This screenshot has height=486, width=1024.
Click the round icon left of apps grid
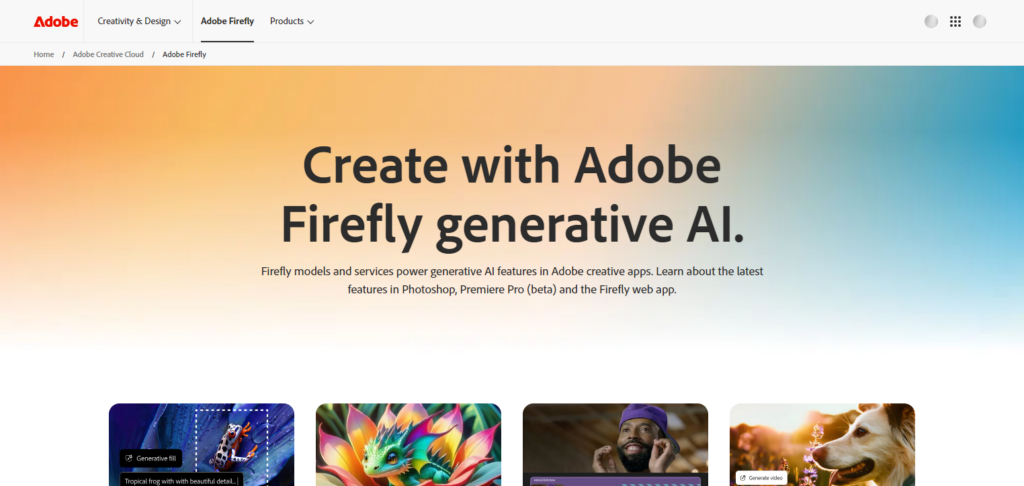(931, 21)
